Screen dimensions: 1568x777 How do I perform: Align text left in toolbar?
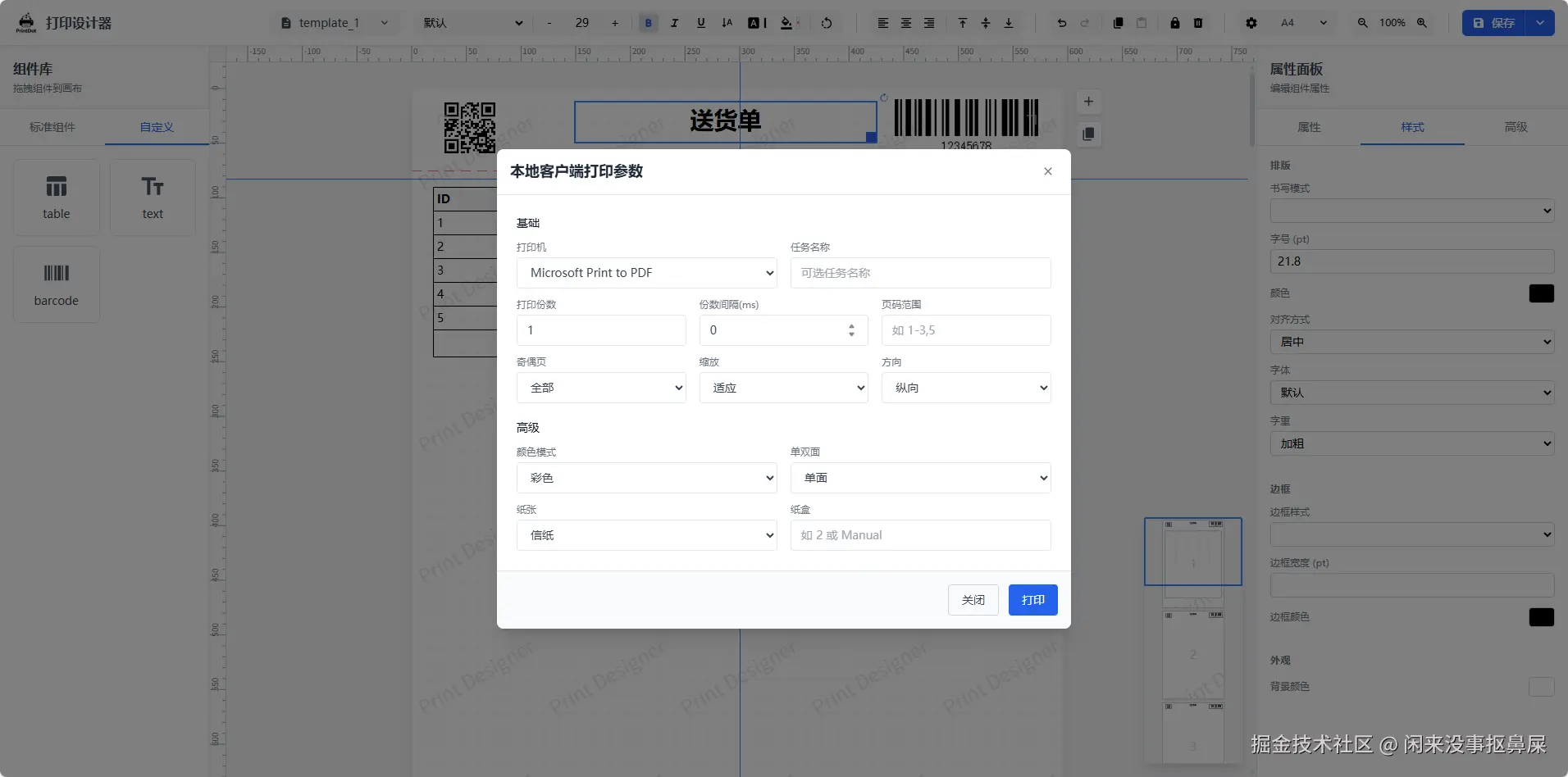tap(883, 23)
